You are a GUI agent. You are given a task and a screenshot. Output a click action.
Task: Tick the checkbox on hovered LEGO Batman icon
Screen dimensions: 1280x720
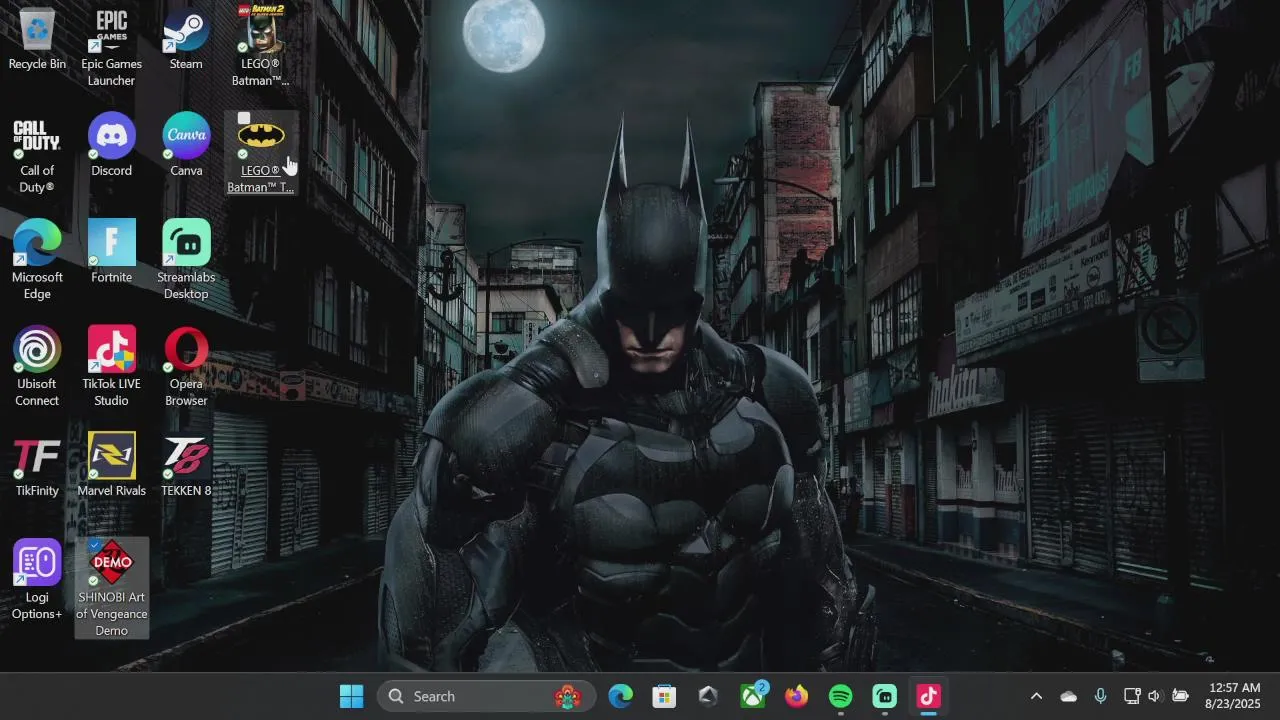click(x=243, y=119)
